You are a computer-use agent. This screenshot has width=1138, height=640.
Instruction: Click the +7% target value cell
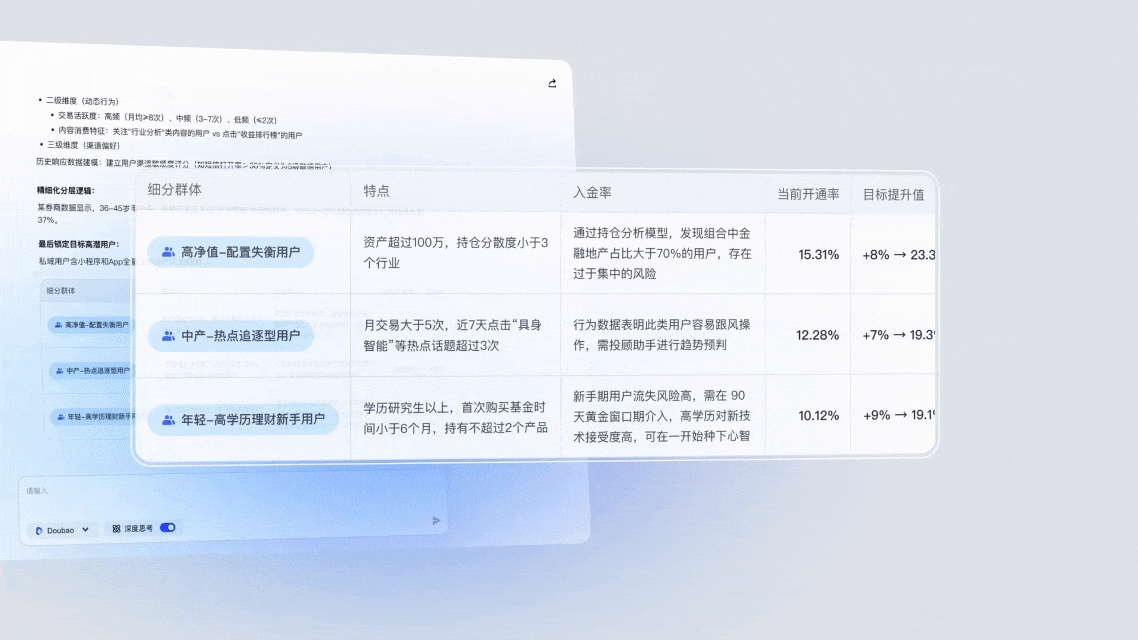click(x=898, y=335)
